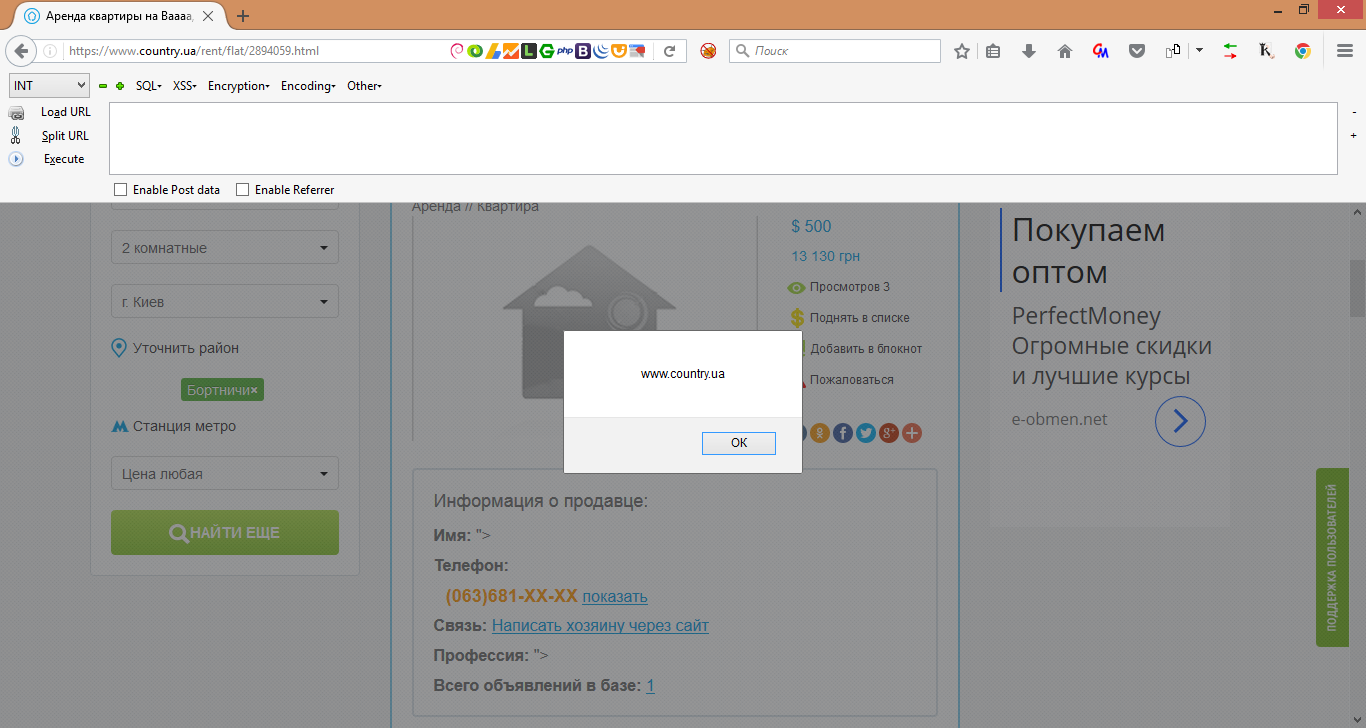Image resolution: width=1366 pixels, height=728 pixels.
Task: Click "показать" to reveal the phone number
Action: pyautogui.click(x=614, y=596)
